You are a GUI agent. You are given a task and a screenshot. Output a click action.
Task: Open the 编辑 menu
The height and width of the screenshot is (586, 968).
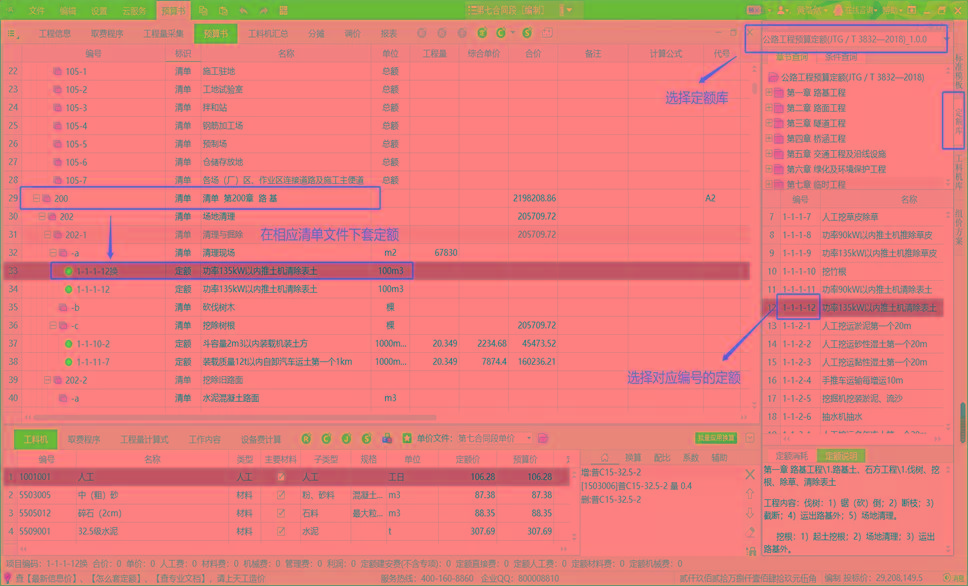(68, 10)
